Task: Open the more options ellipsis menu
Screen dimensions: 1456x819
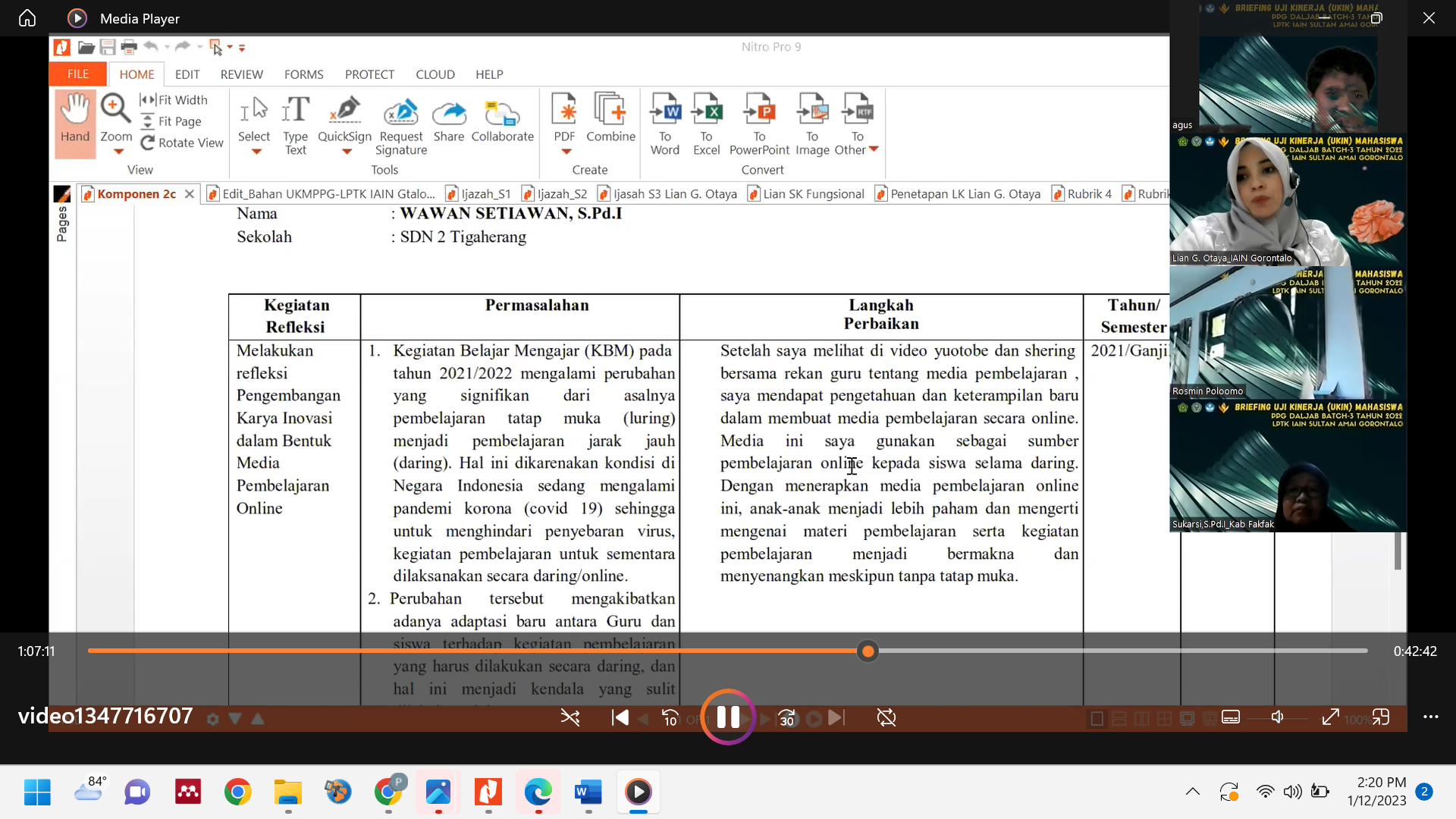Action: click(1430, 717)
